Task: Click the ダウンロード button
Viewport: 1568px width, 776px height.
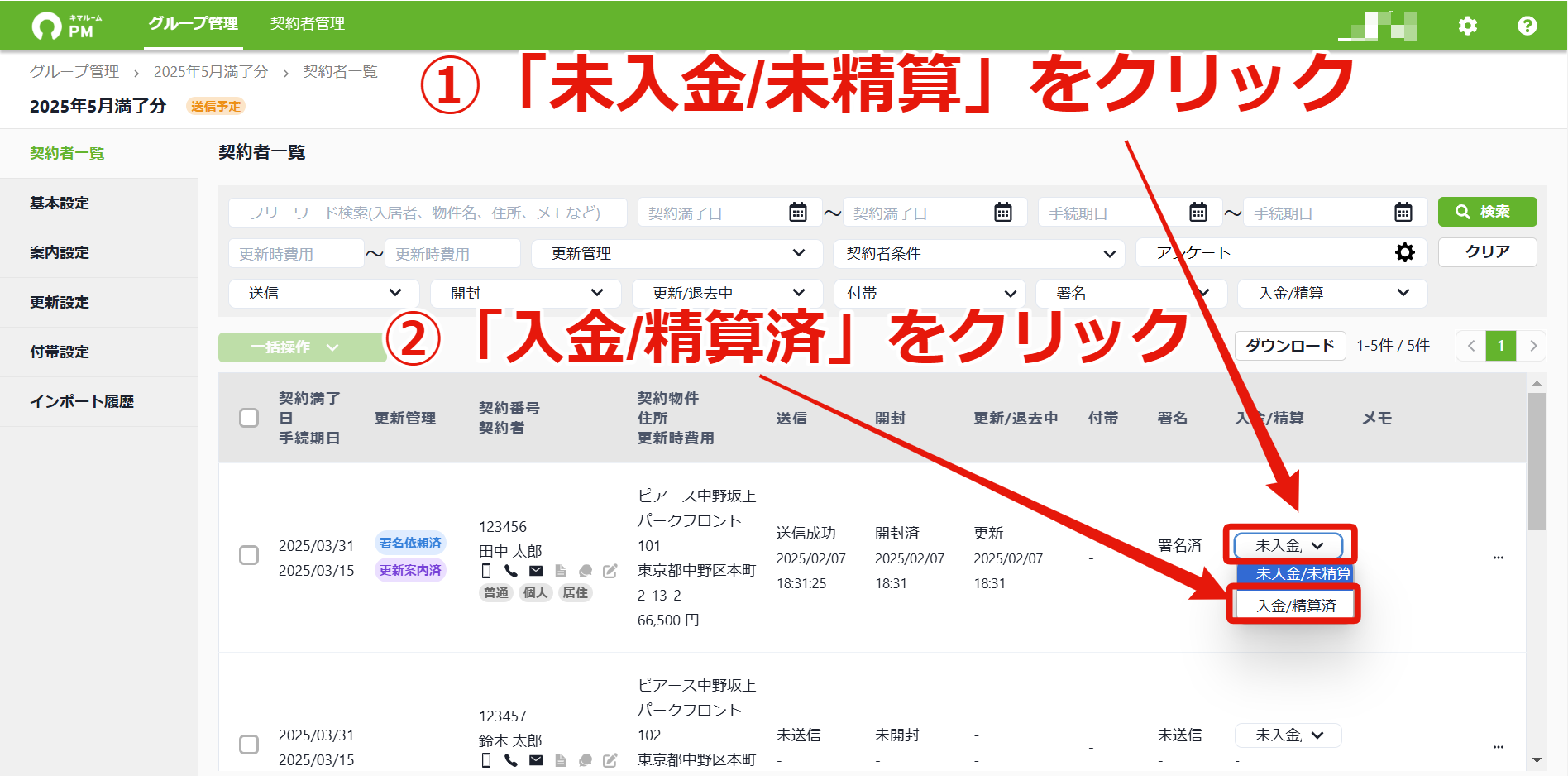Action: coord(1290,346)
